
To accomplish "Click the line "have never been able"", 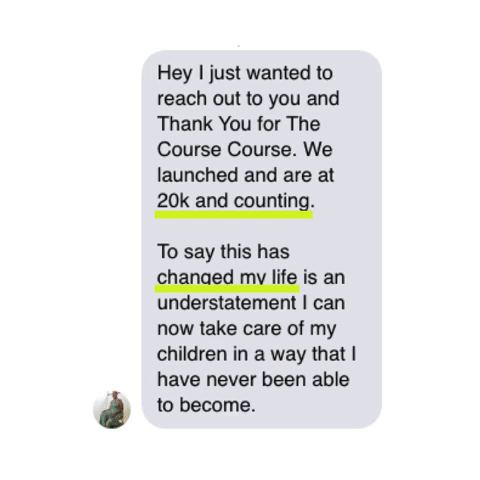I will click(x=253, y=380).
